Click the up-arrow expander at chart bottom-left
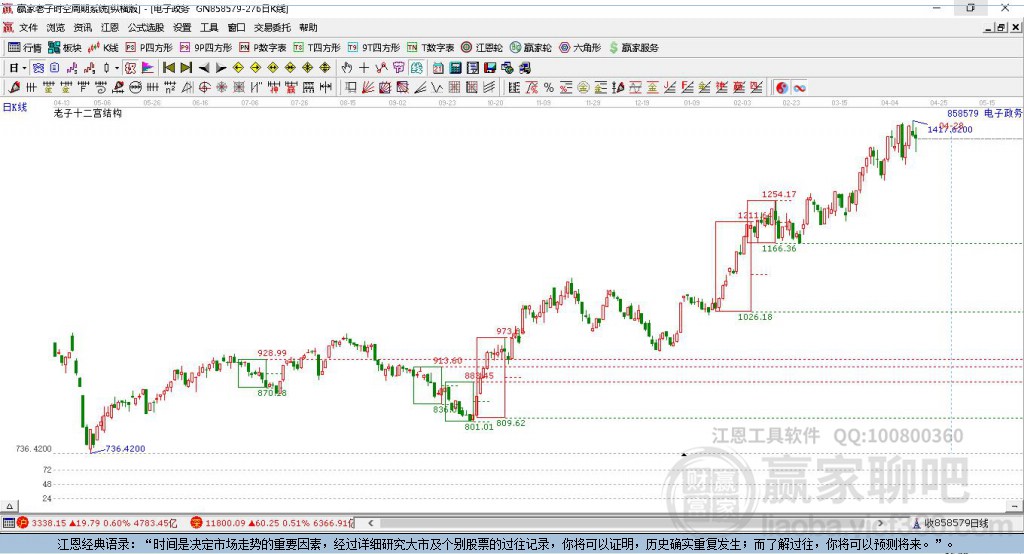Viewport: 1024px width, 554px height. 9,506
